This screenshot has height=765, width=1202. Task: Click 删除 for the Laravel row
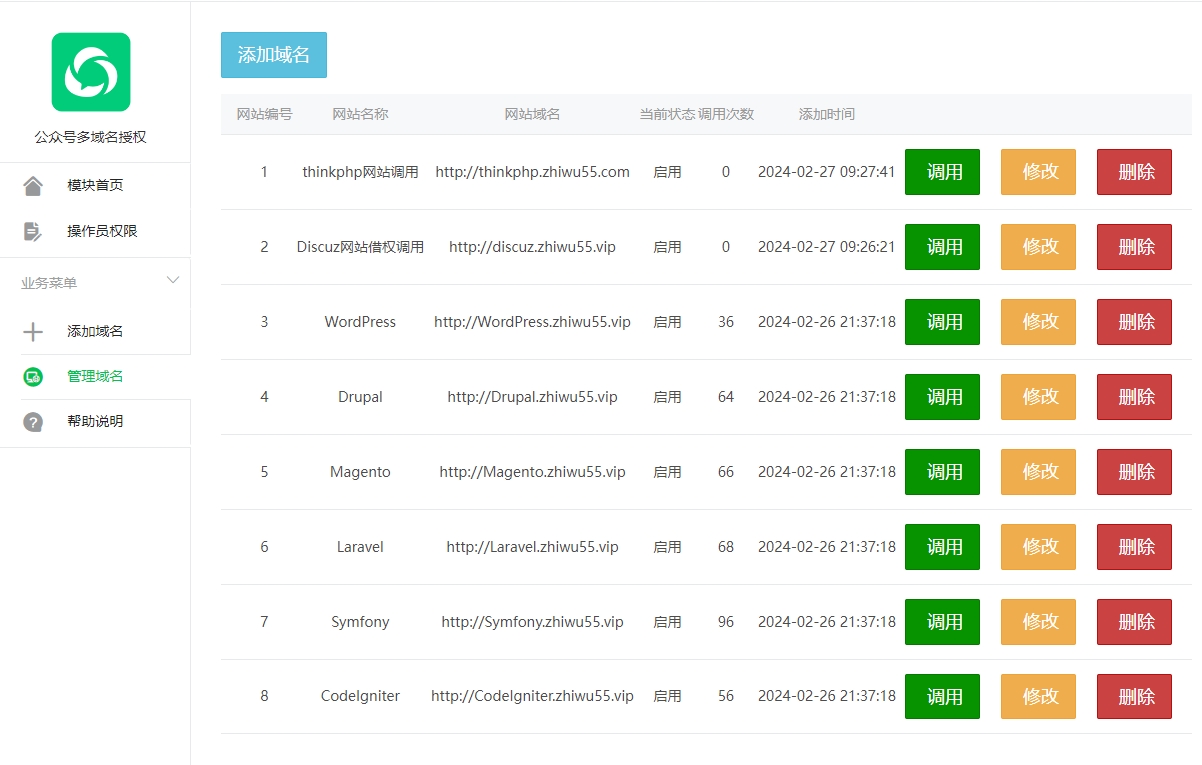[1134, 547]
